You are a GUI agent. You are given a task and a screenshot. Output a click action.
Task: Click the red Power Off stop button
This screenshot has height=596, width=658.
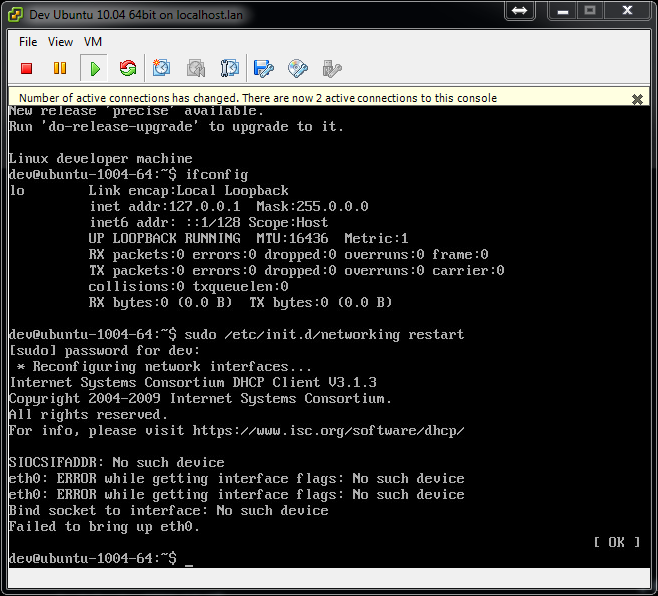point(26,68)
